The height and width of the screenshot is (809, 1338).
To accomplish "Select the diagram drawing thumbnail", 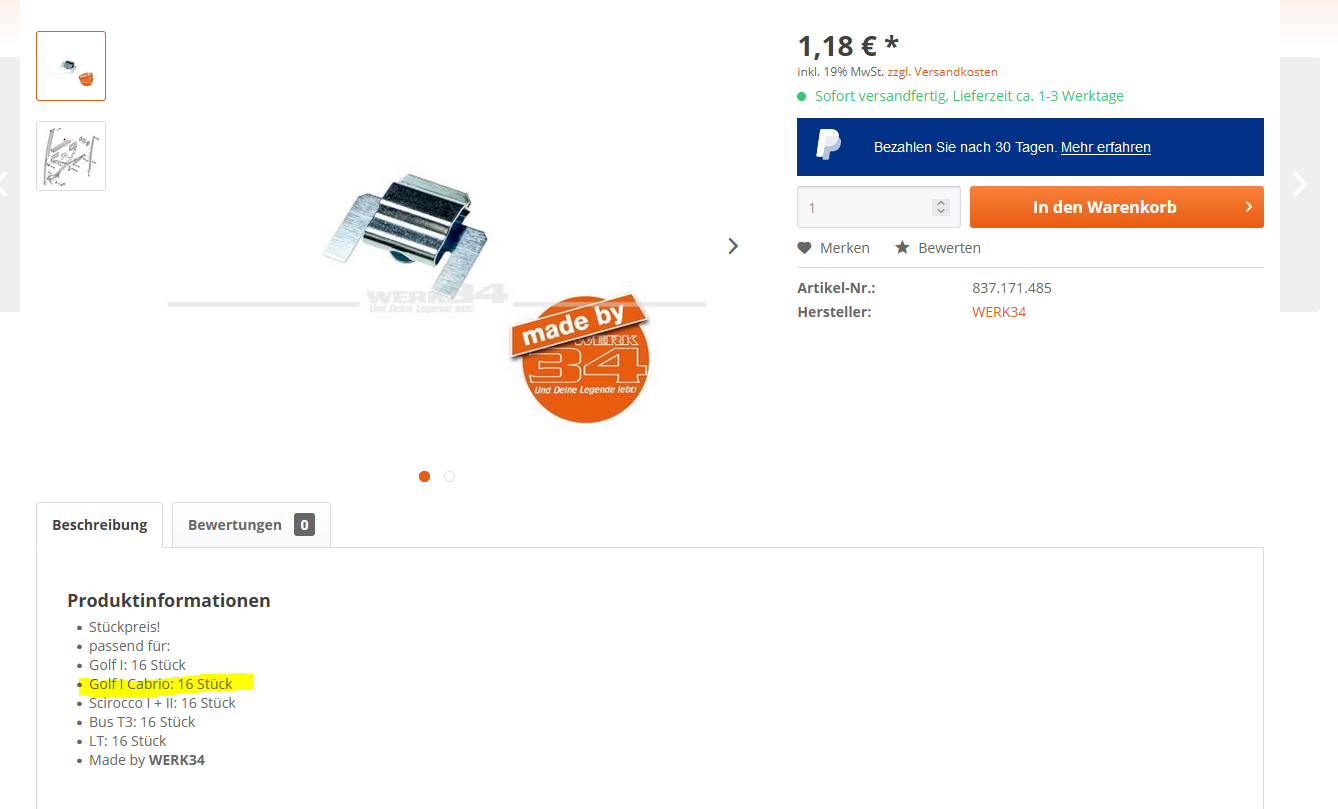I will coord(71,156).
